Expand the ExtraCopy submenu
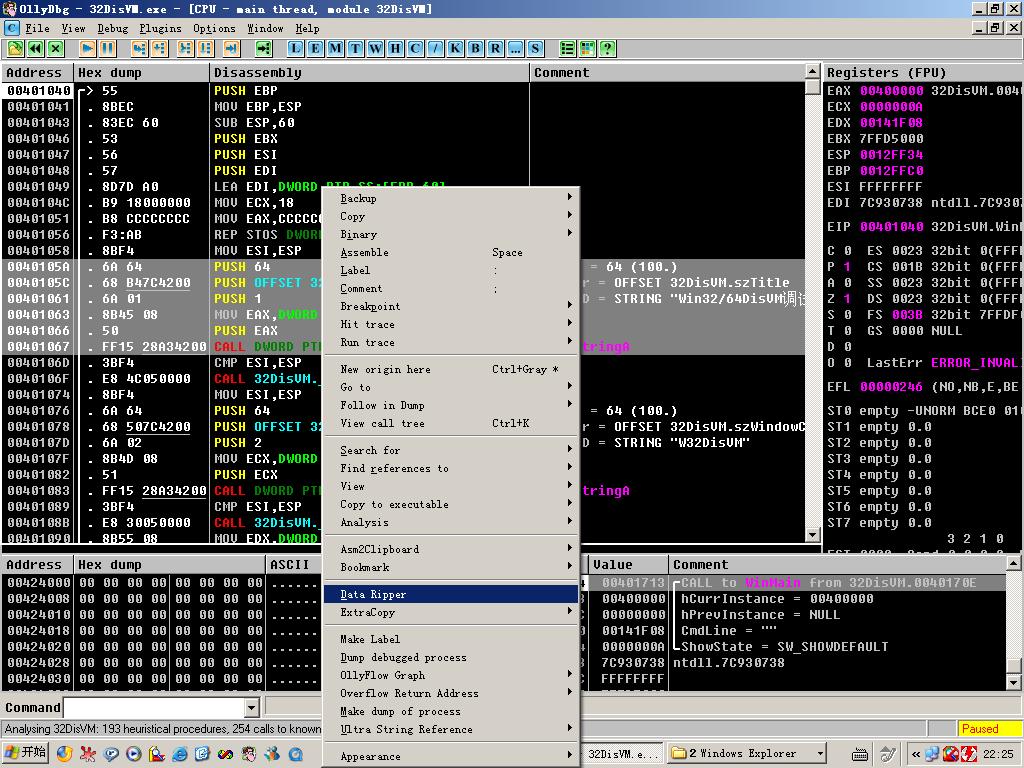The width and height of the screenshot is (1024, 768). tap(451, 612)
